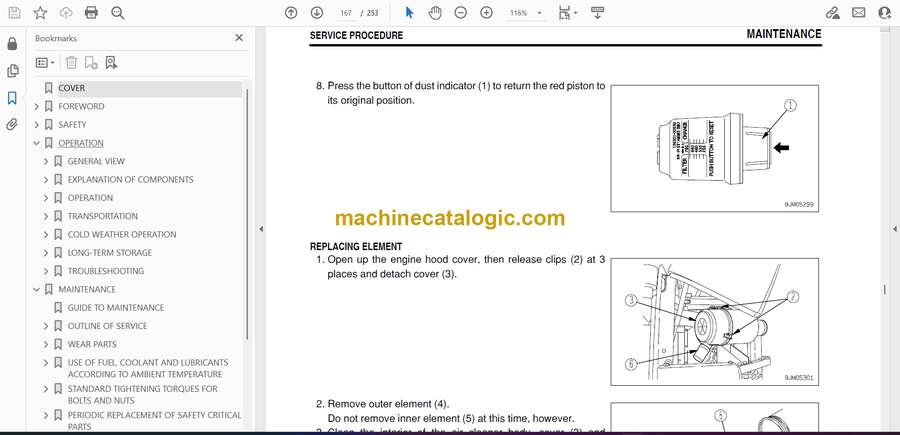Add a bookmark star to the file
The width and height of the screenshot is (900, 435).
point(40,13)
